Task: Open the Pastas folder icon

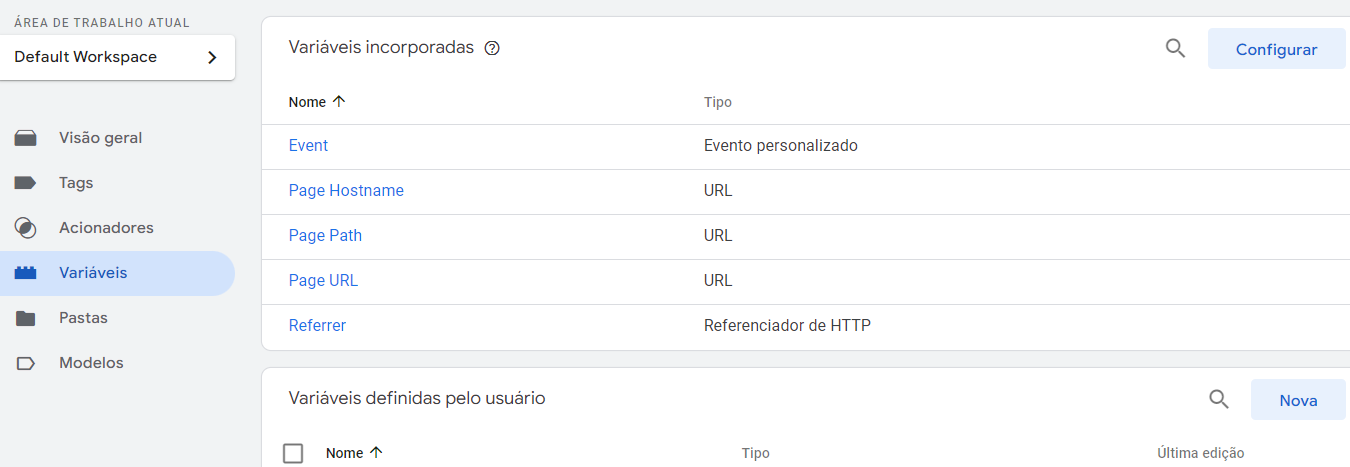Action: pyautogui.click(x=26, y=318)
